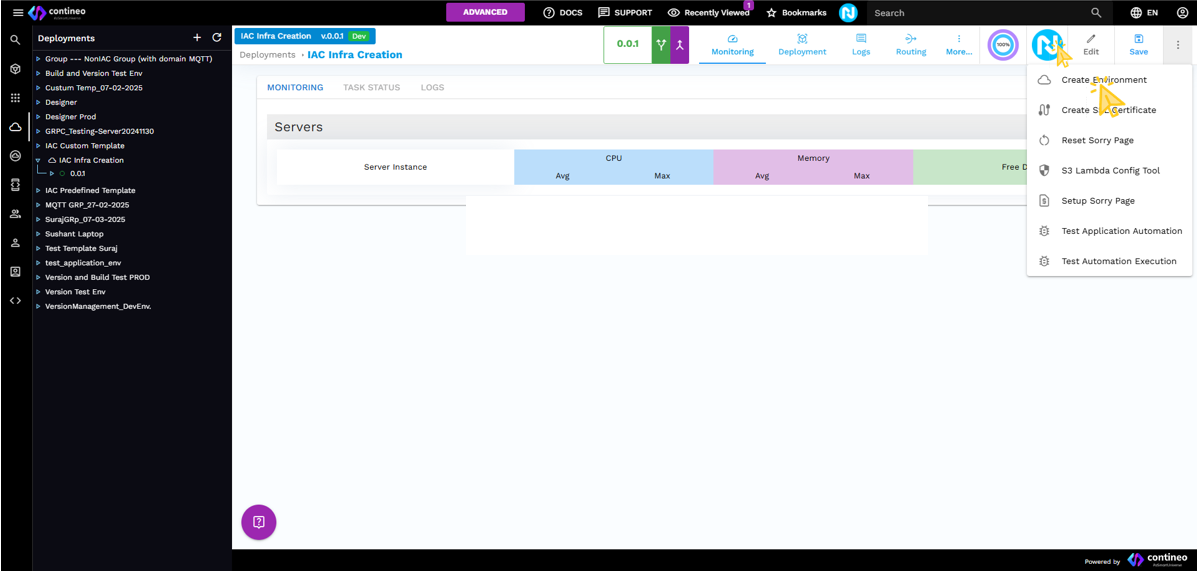Collapse the IAC Infra Creation node
The height and width of the screenshot is (571, 1197).
[38, 160]
